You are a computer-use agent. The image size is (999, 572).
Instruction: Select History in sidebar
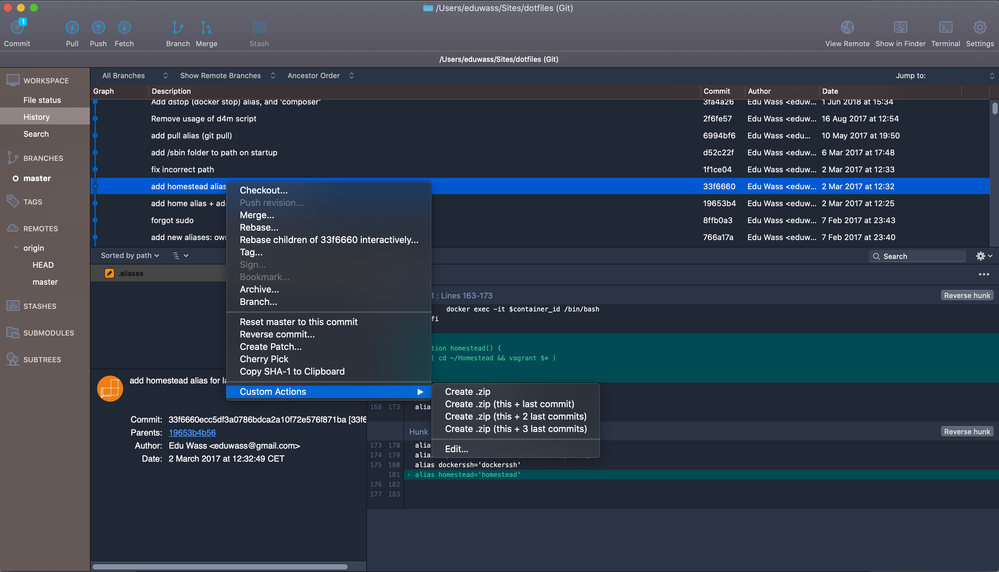tap(45, 117)
